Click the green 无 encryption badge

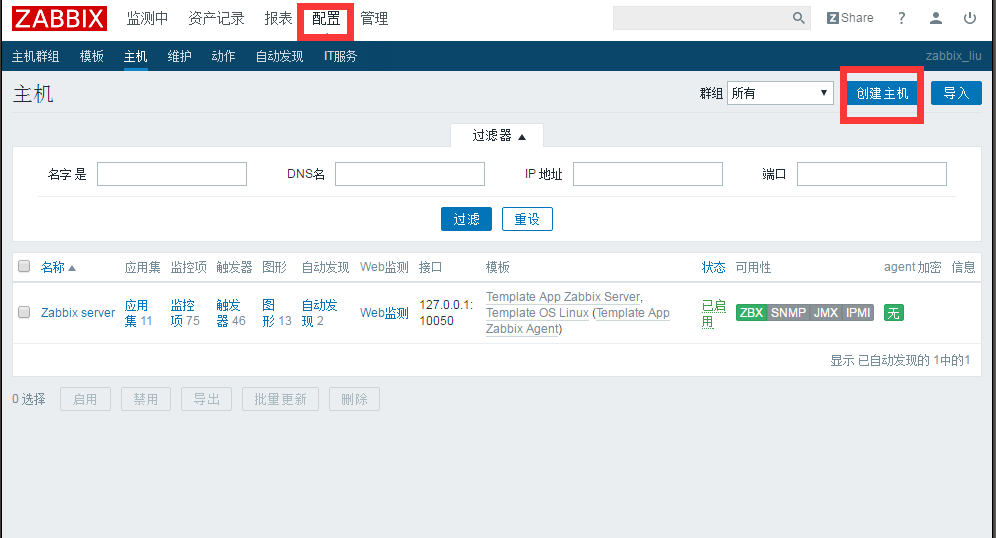(894, 313)
